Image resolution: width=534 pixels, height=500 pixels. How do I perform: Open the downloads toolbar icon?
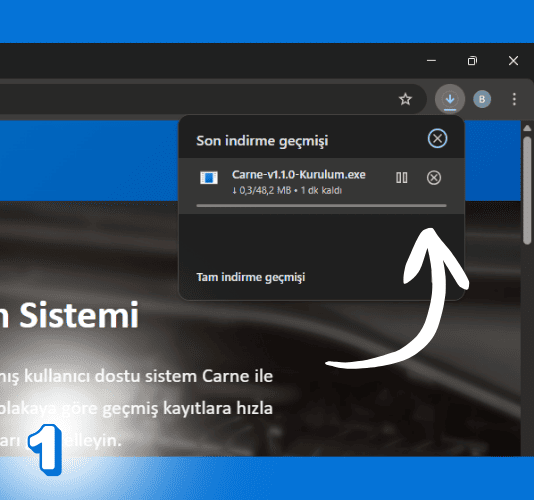click(450, 99)
